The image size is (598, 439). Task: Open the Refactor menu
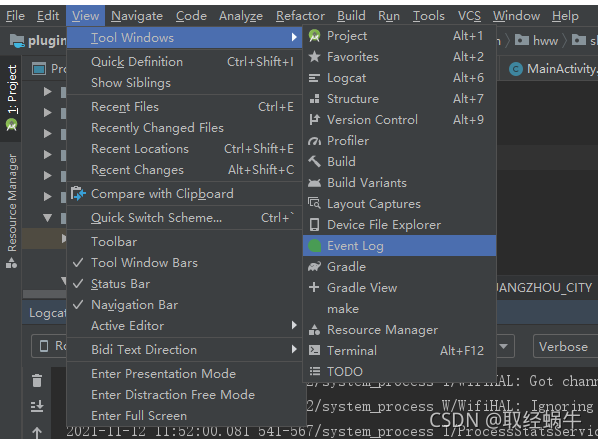[x=300, y=16]
